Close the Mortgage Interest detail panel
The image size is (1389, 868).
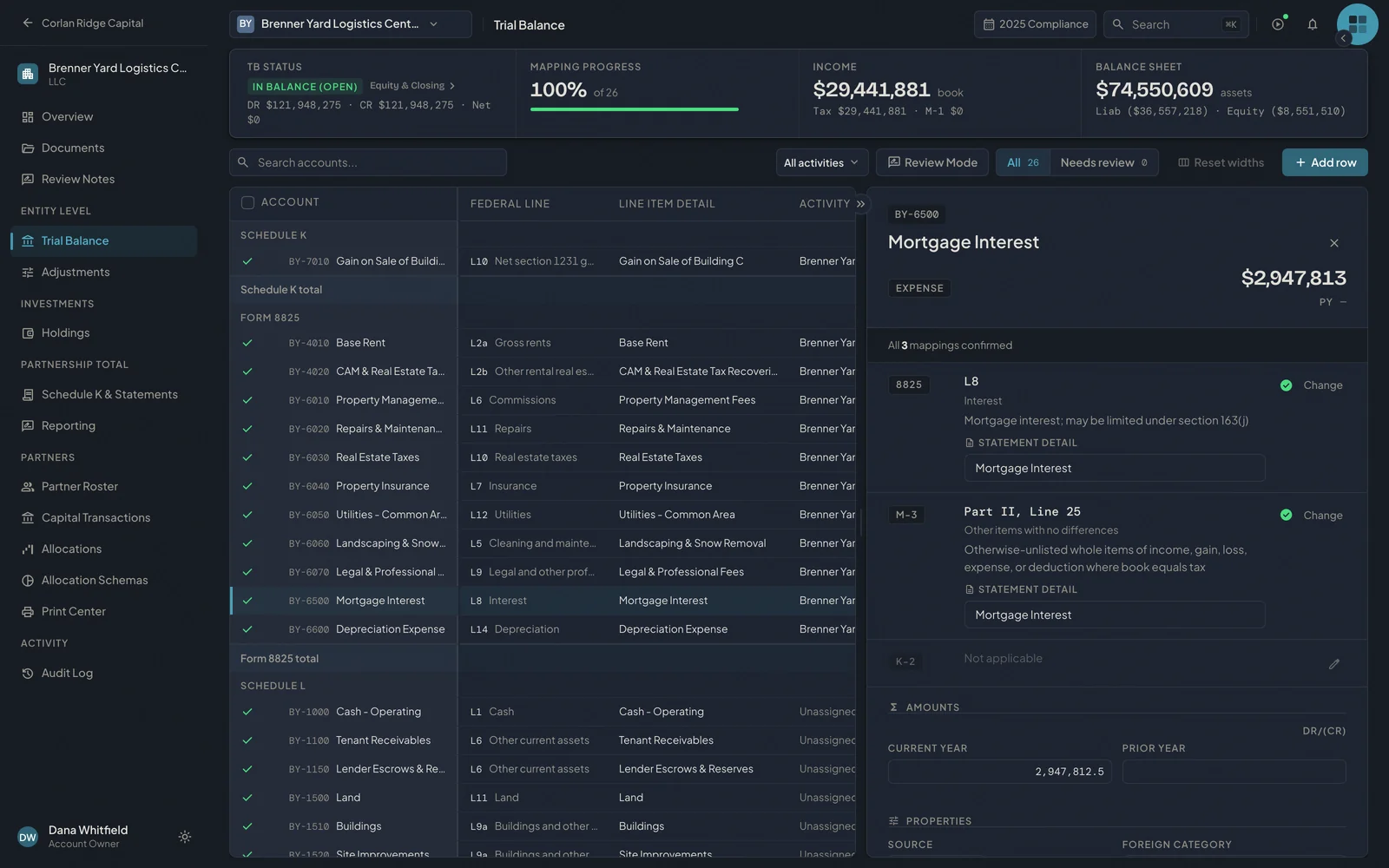pos(1334,243)
